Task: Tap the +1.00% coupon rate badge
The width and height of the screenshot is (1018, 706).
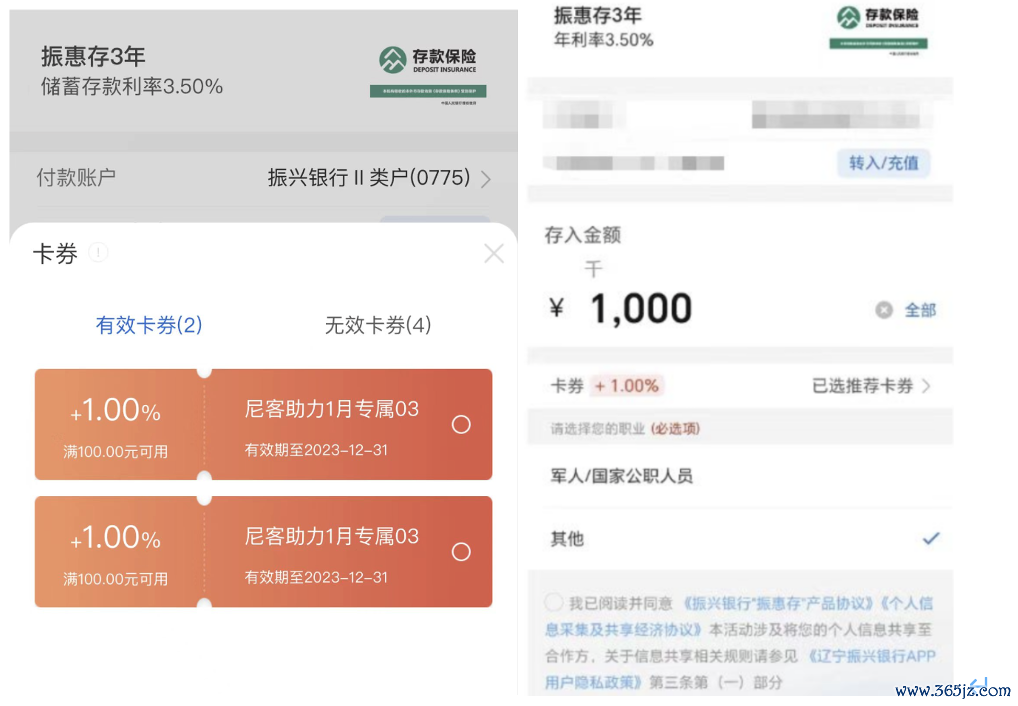Action: pyautogui.click(x=627, y=386)
